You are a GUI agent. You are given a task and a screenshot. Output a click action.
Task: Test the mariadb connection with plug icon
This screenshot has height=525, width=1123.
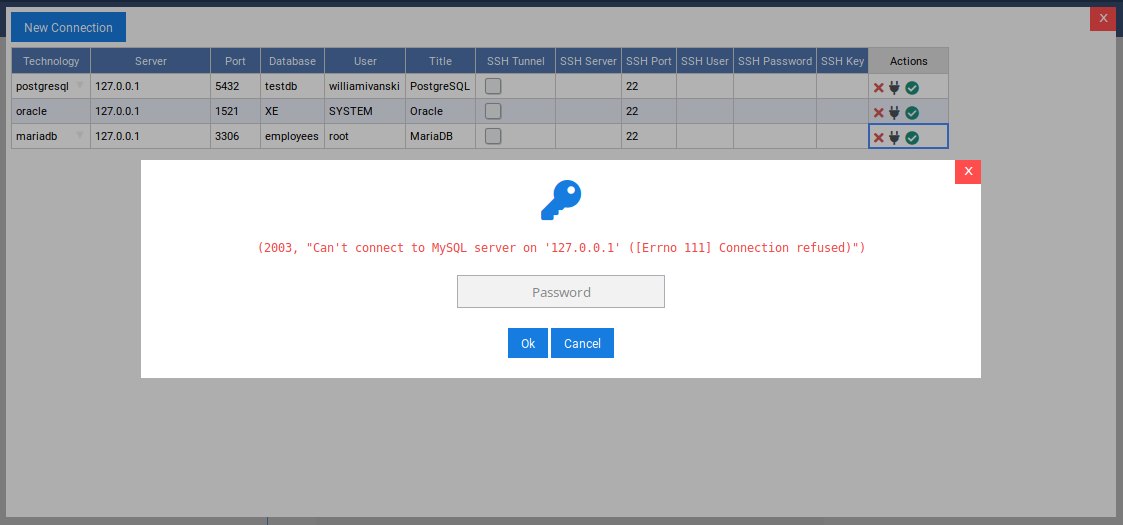click(894, 137)
